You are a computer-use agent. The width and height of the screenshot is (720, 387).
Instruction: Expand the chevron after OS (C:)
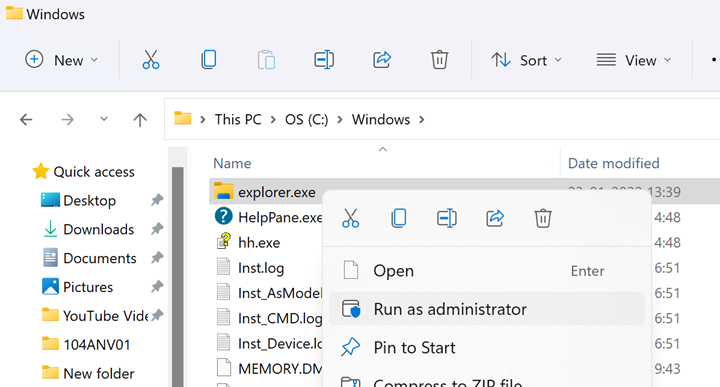pos(340,120)
